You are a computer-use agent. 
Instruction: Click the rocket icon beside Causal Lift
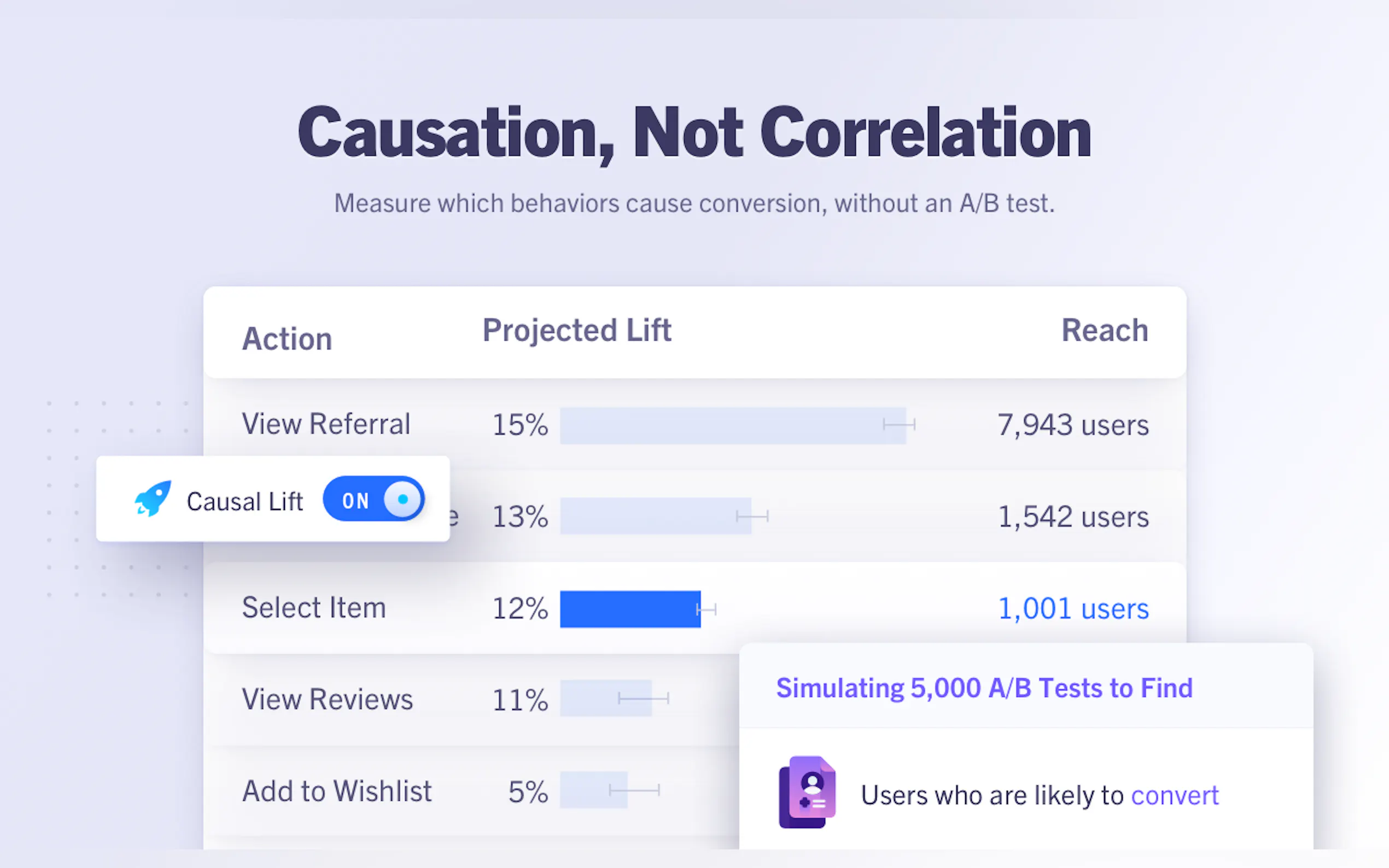(153, 498)
